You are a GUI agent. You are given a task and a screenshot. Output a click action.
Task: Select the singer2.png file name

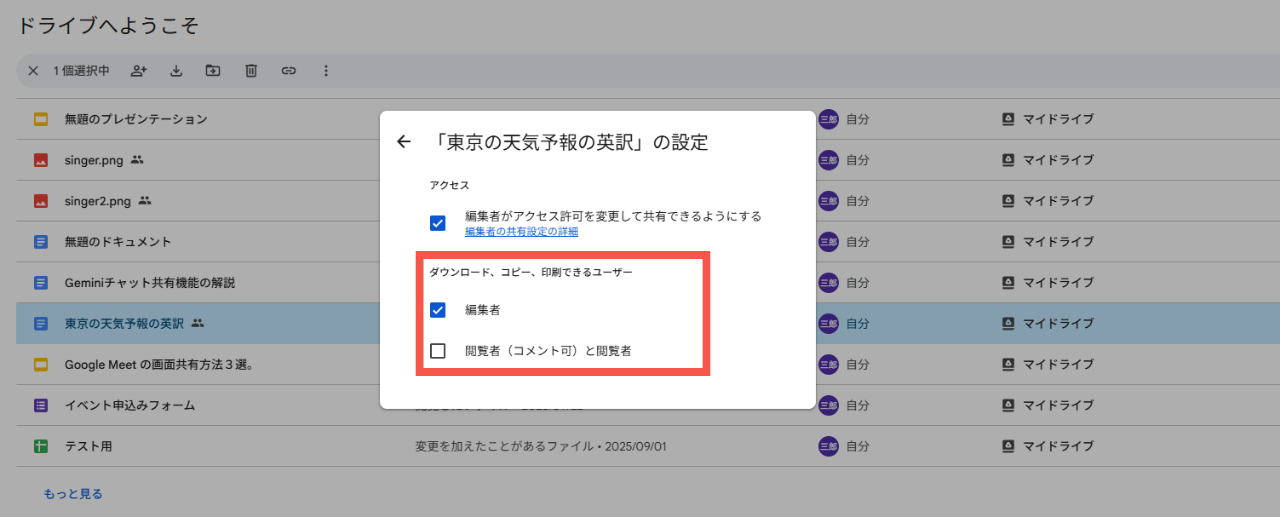[x=98, y=201]
